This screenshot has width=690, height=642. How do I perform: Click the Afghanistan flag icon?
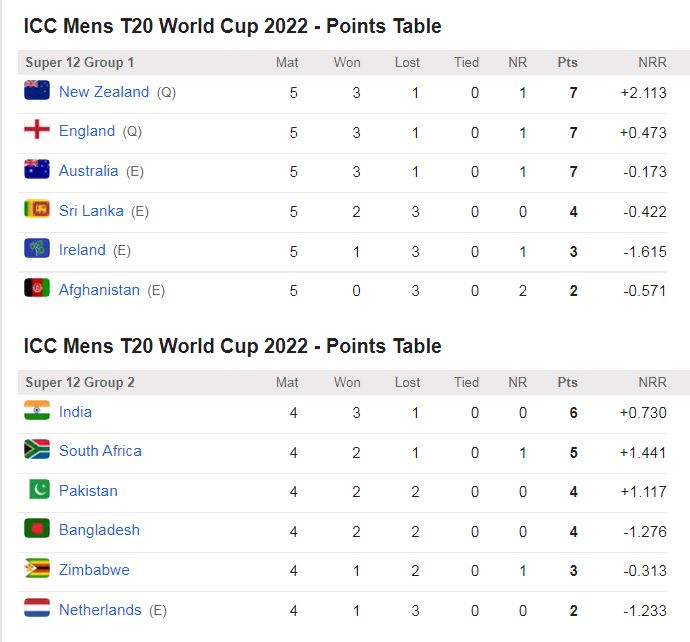pos(37,289)
